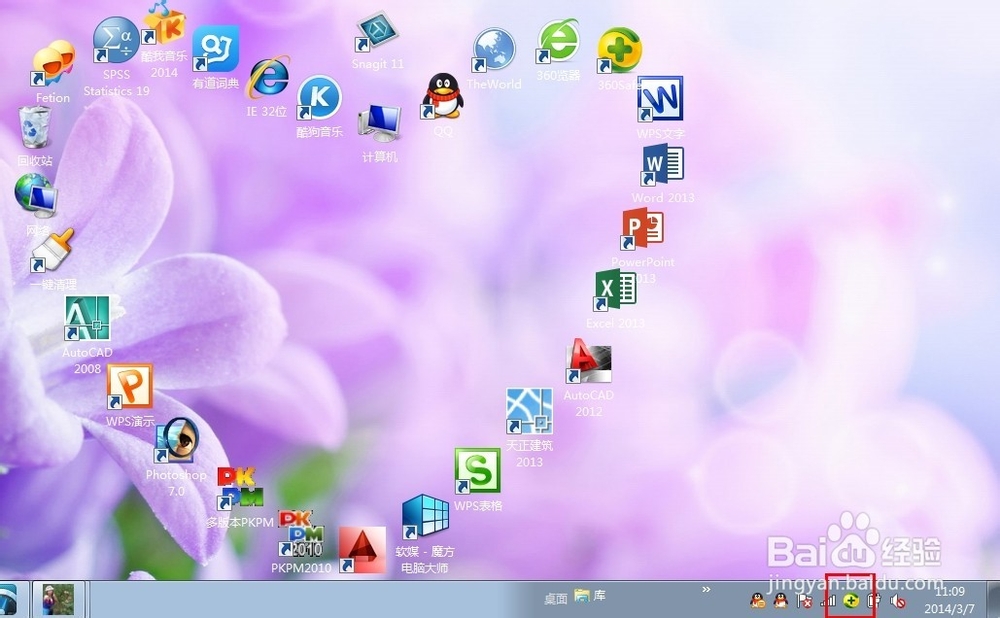Open plain QQ penguin tray icon
This screenshot has width=1000, height=618.
(x=781, y=600)
